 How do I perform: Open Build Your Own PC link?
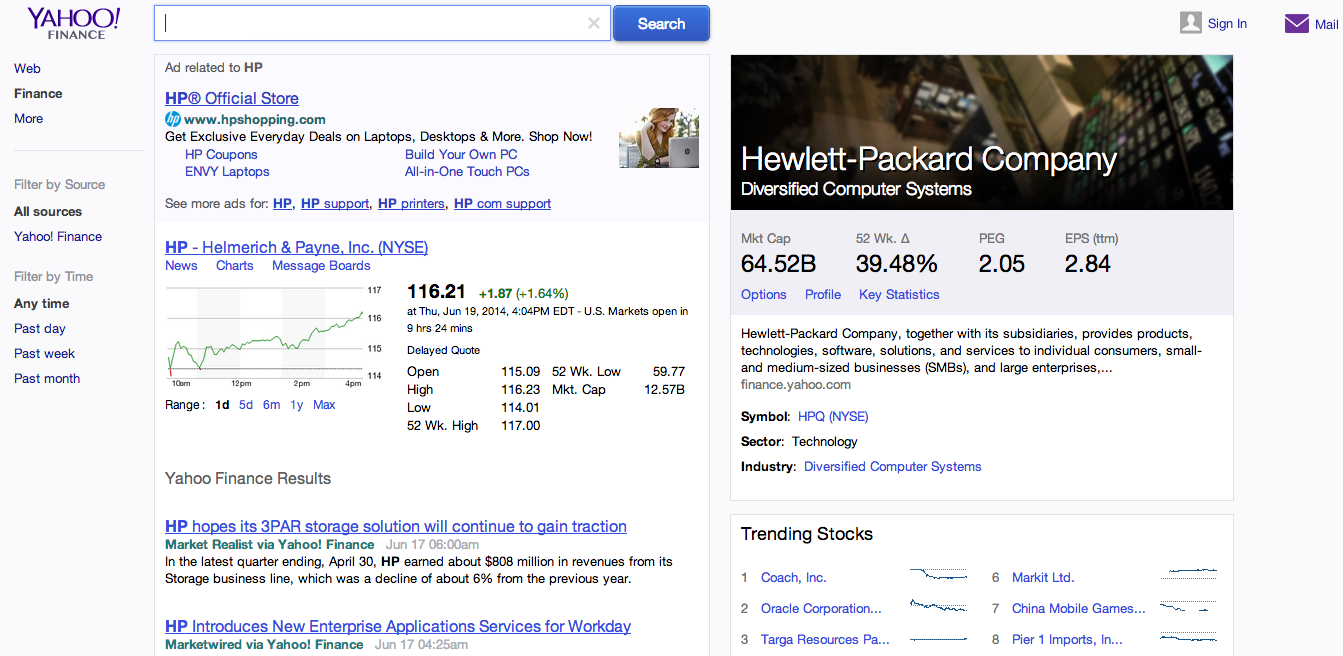pos(461,154)
